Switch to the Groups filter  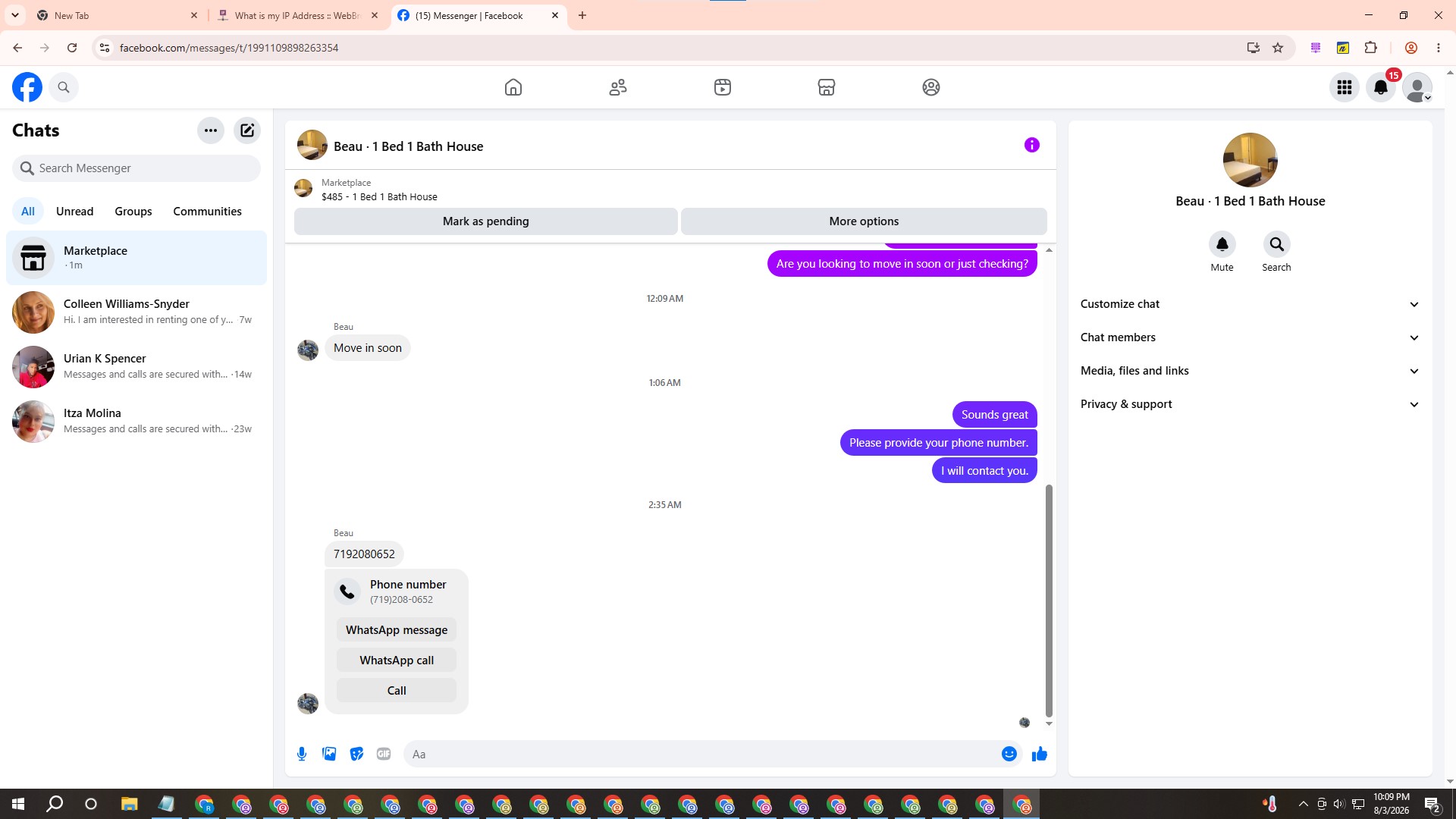pyautogui.click(x=133, y=212)
